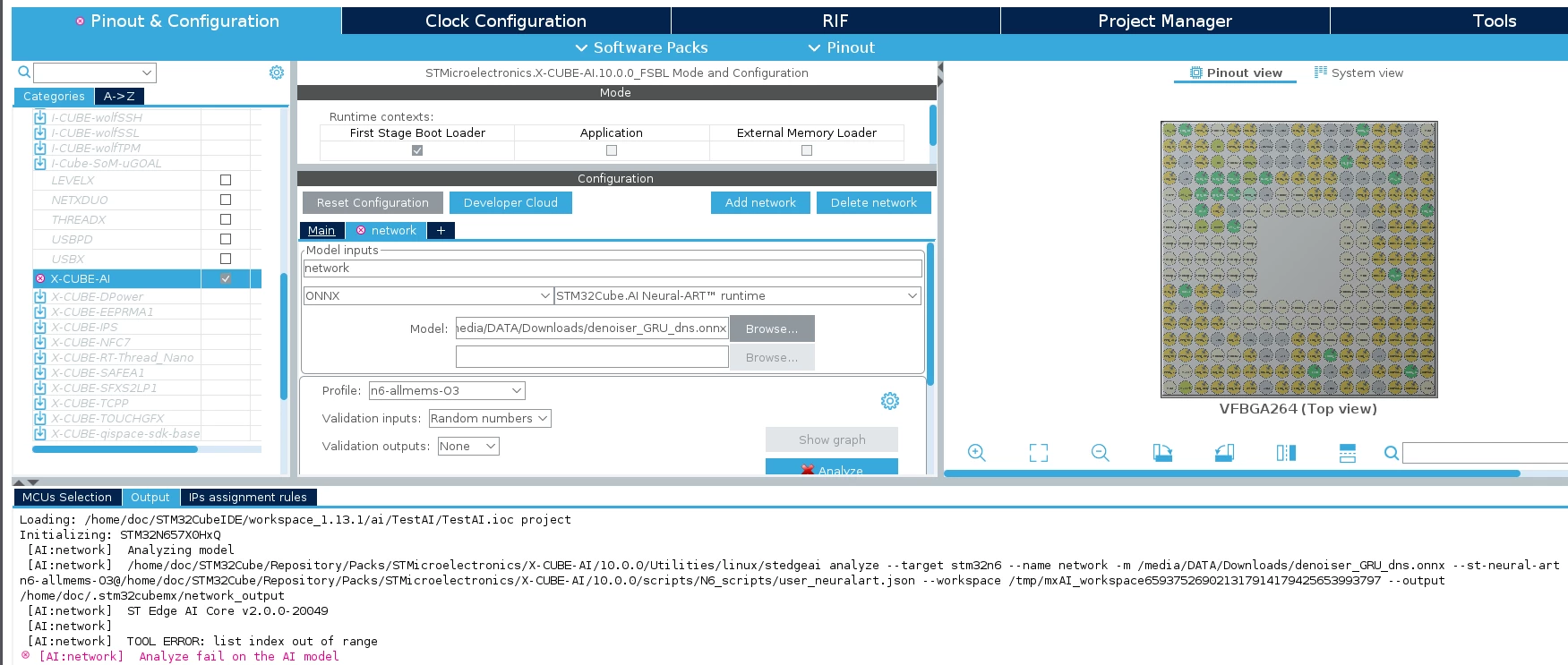Zoom out of the pinout chip view
Screen dimensions: 1568x665
[1101, 453]
